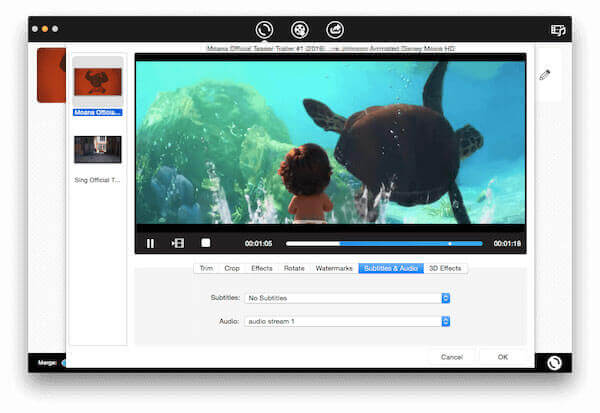Select the Sing Official trailer thumbnail
Viewport: 600px width, 413px height.
[98, 150]
